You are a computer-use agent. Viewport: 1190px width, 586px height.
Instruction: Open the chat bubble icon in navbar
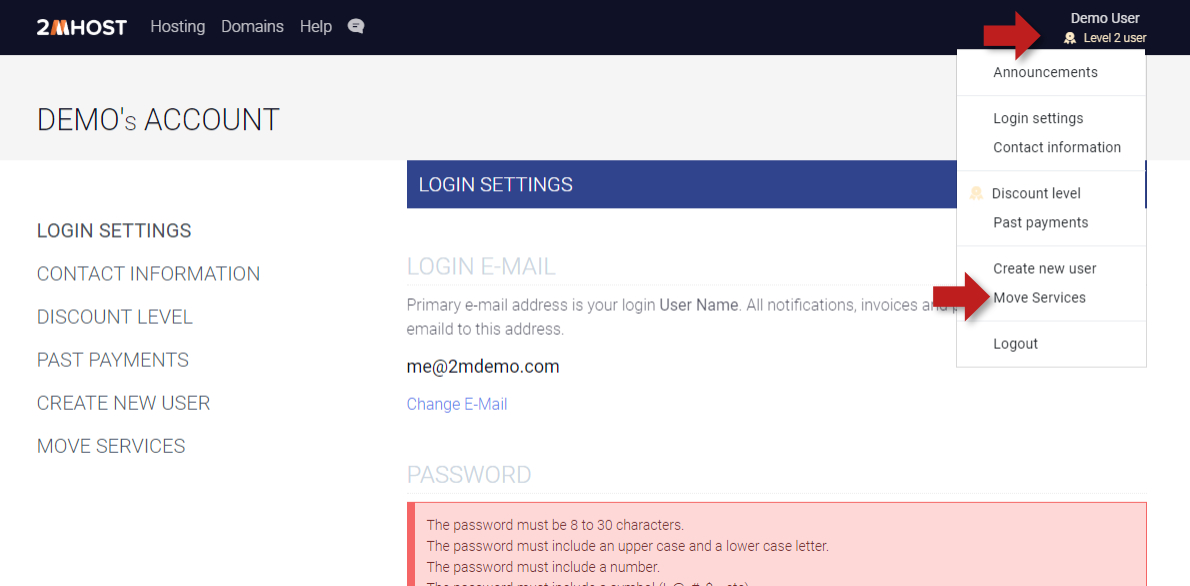point(356,27)
